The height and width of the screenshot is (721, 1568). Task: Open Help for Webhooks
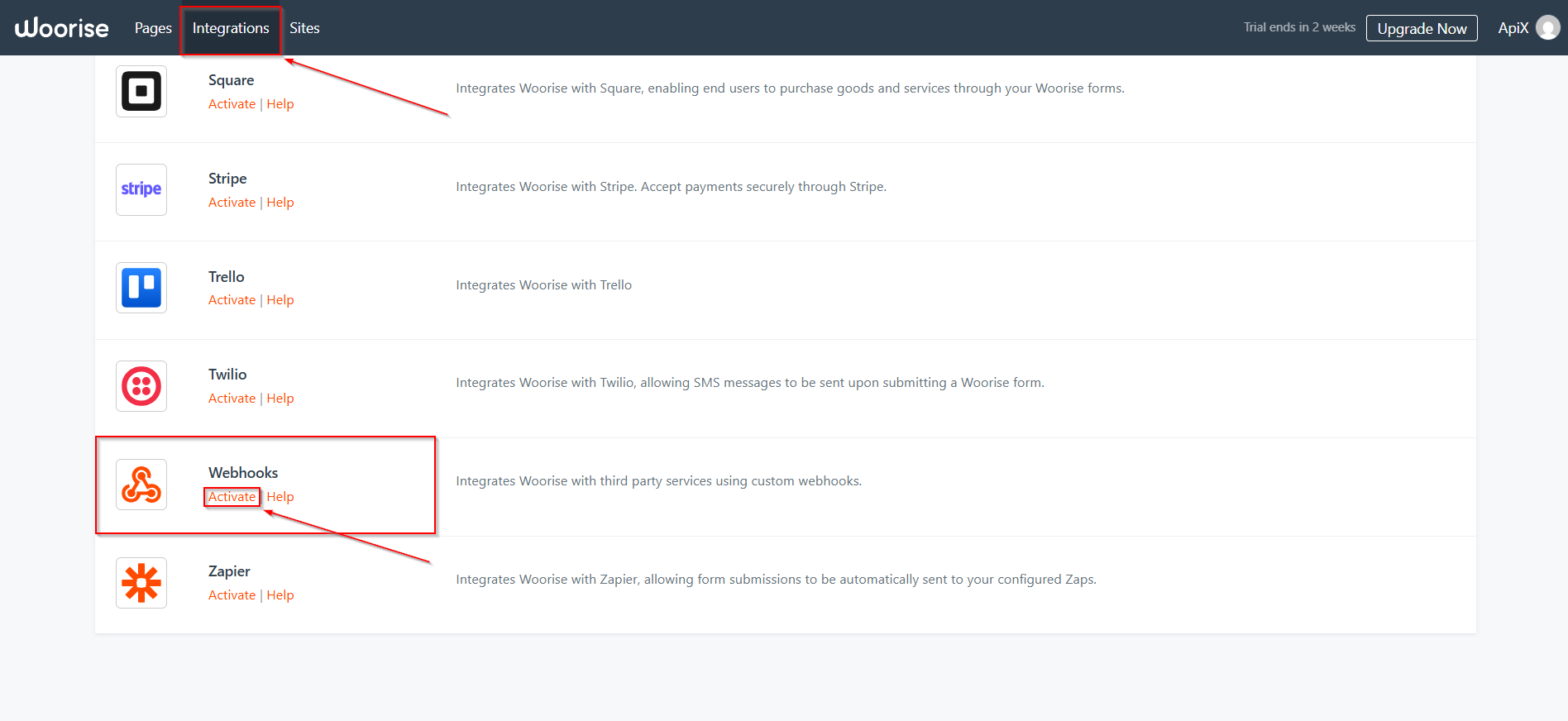point(280,497)
